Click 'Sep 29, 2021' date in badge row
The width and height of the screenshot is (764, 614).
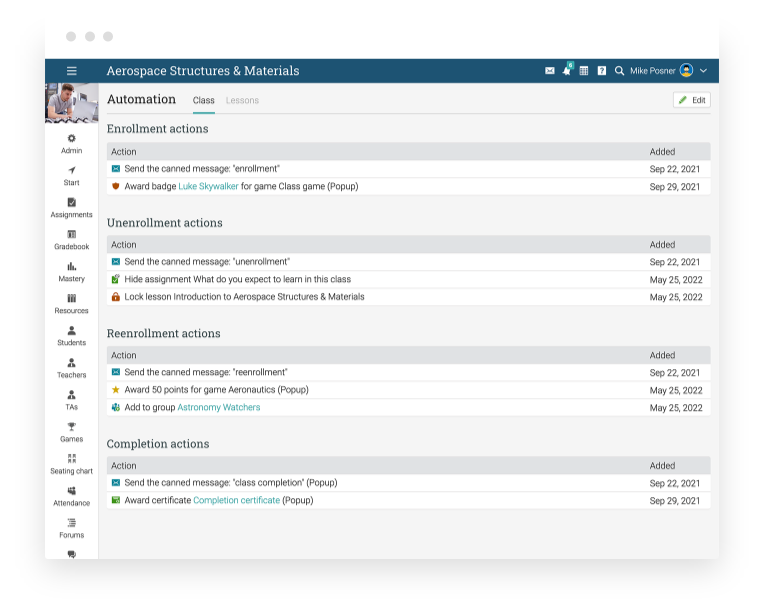pyautogui.click(x=675, y=187)
